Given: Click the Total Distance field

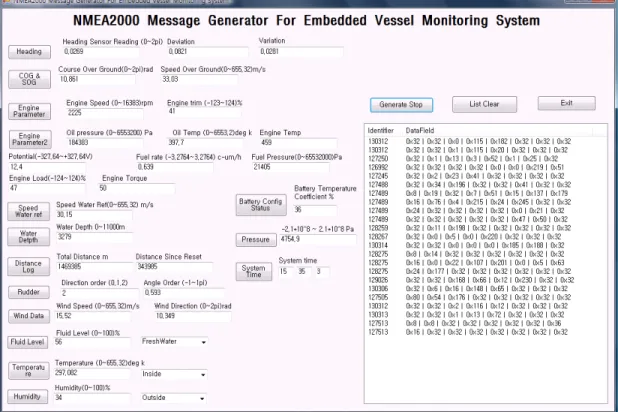Looking at the screenshot, I should click(x=94, y=267).
